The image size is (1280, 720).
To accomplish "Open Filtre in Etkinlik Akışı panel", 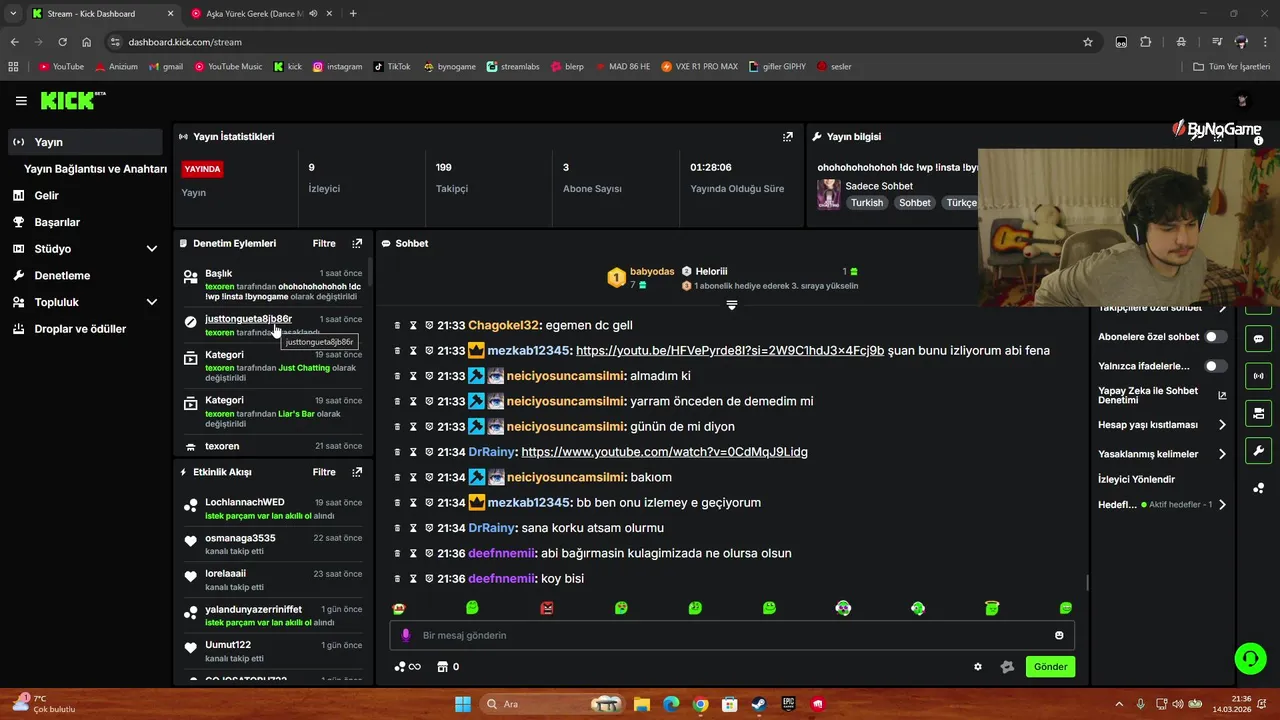I will [324, 472].
